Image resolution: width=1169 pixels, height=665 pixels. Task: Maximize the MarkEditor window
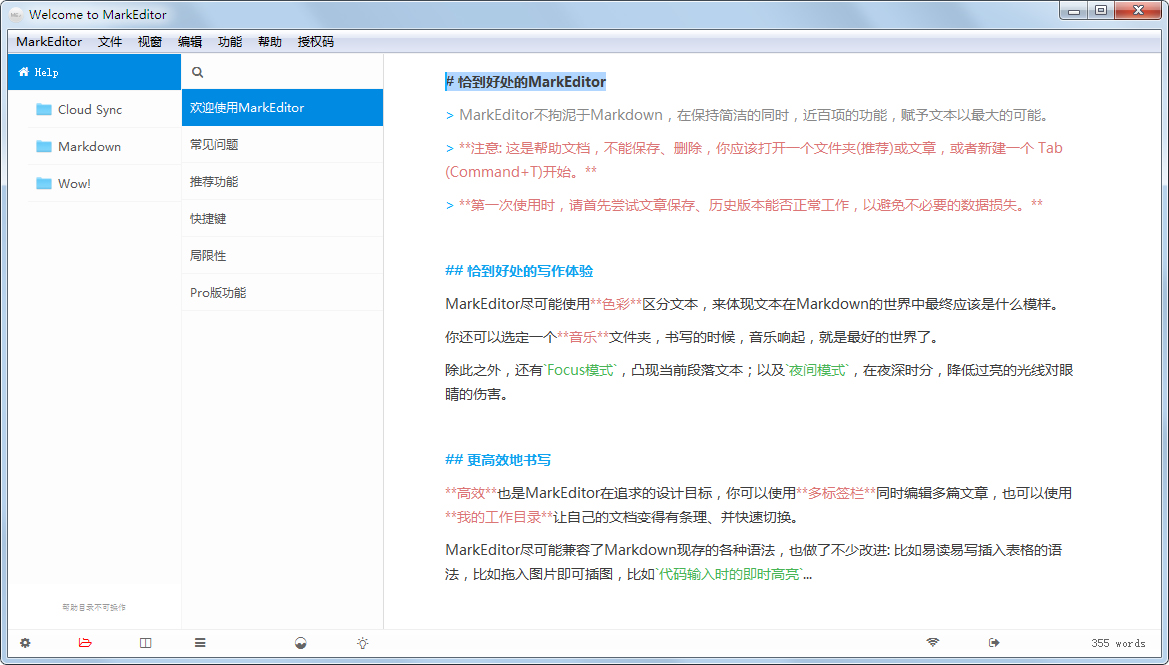coord(1101,10)
